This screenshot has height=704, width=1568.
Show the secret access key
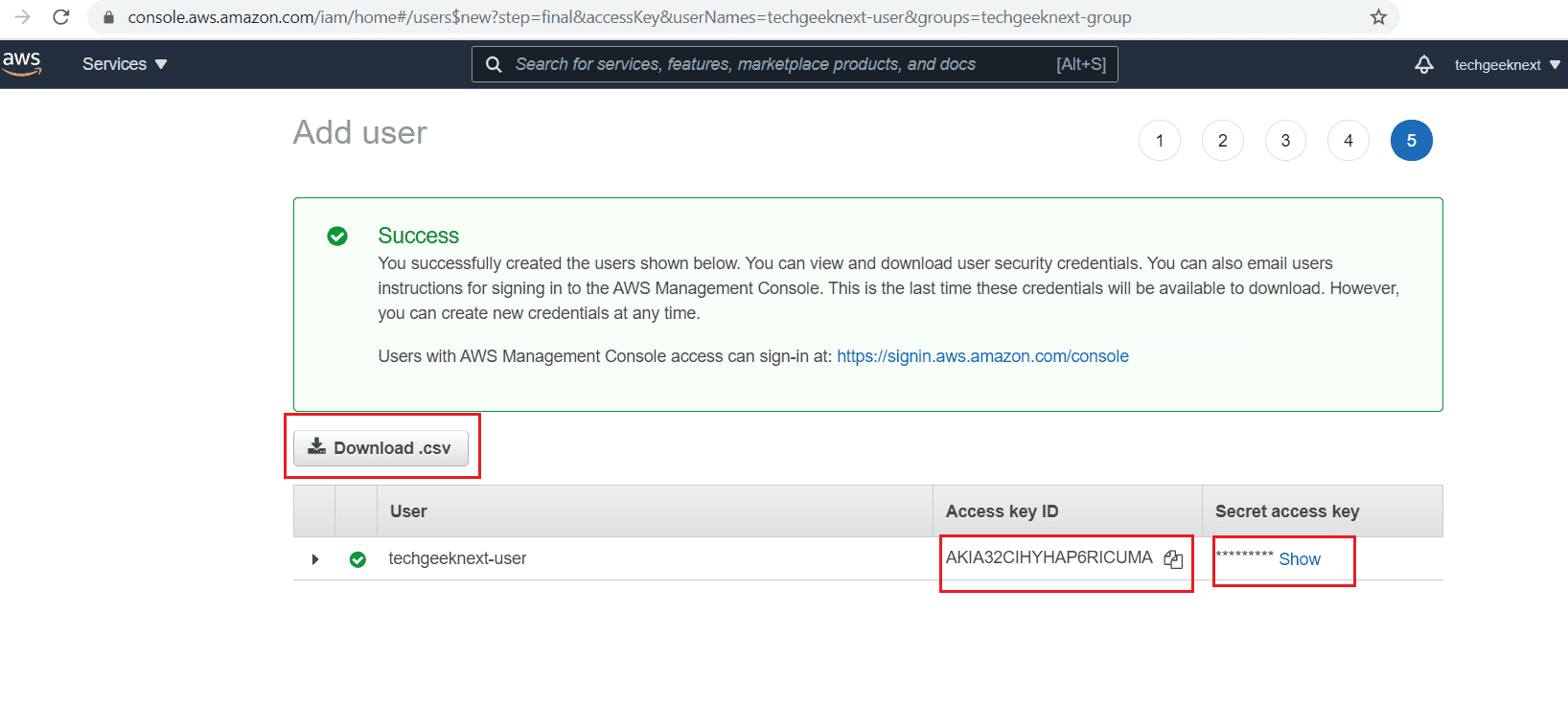click(x=1300, y=559)
